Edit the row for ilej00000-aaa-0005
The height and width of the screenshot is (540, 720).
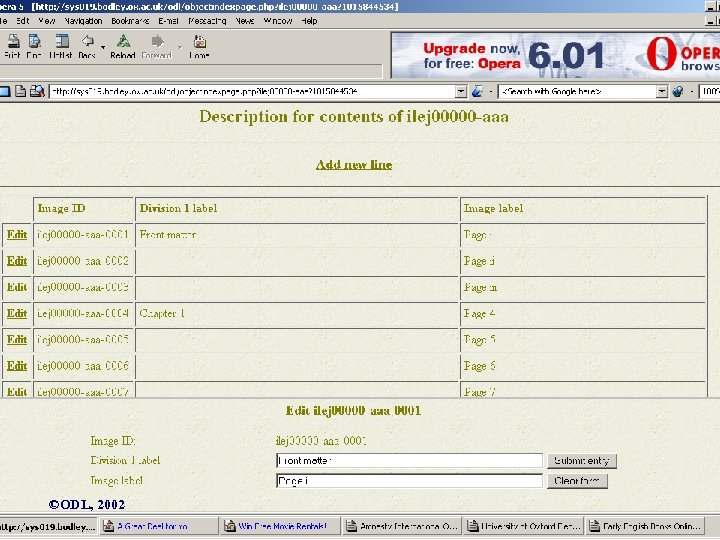tap(17, 339)
